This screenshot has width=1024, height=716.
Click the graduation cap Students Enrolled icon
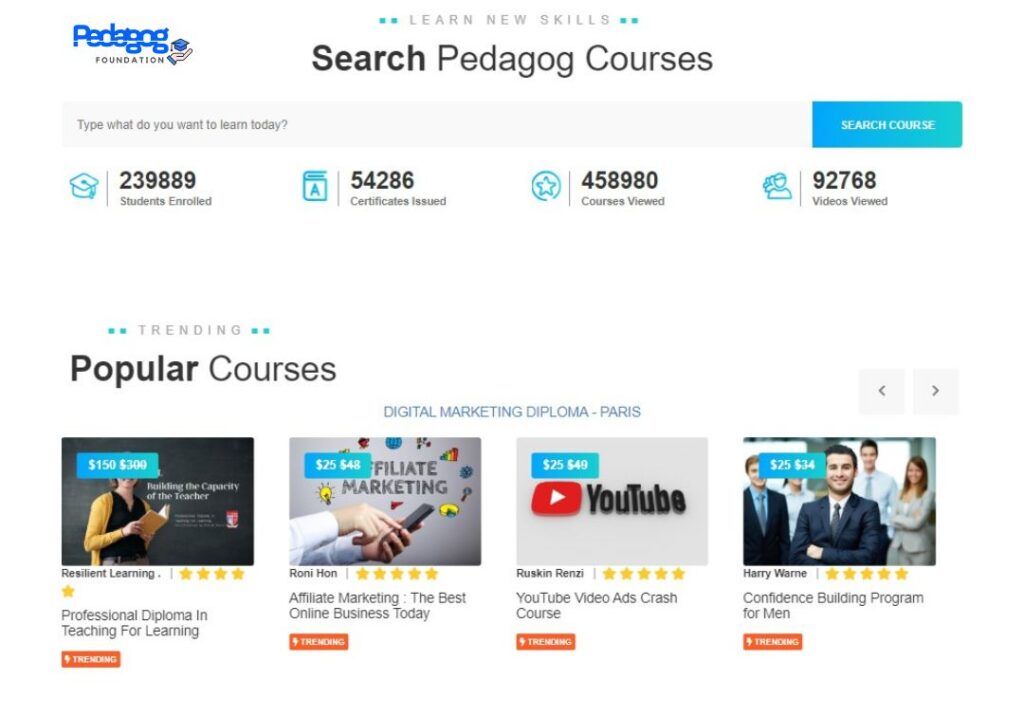[84, 186]
